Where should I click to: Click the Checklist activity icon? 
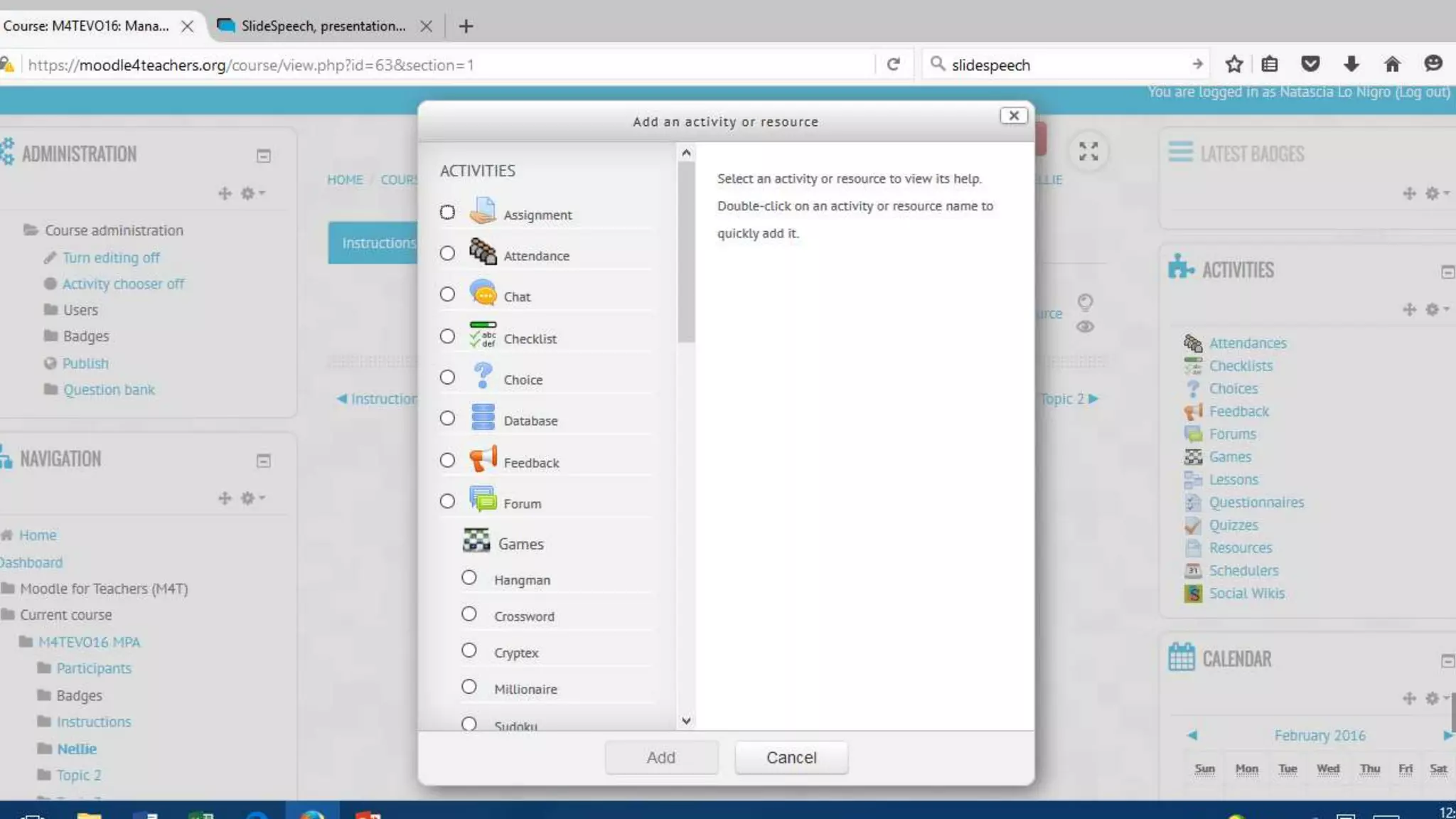[x=483, y=335]
